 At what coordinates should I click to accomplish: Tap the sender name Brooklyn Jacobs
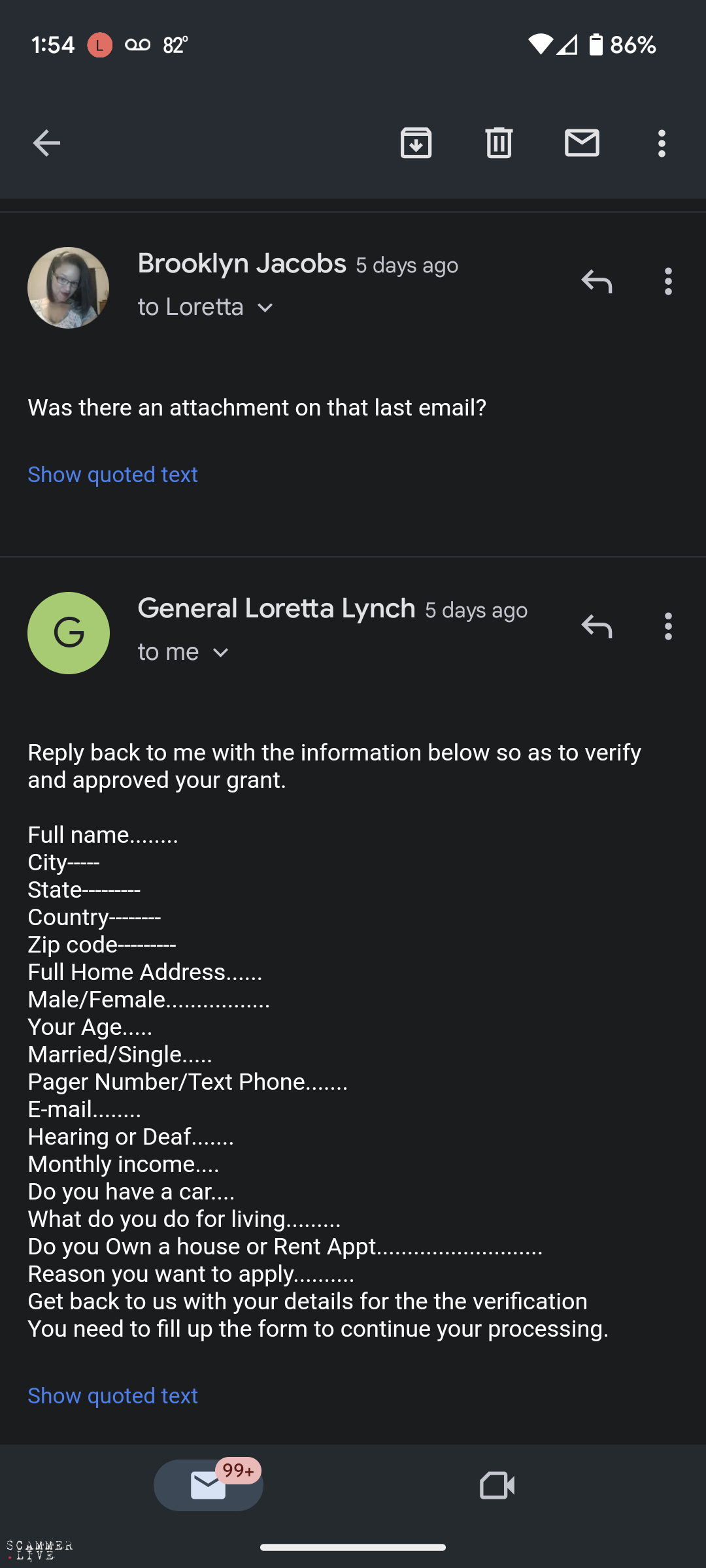(x=242, y=264)
